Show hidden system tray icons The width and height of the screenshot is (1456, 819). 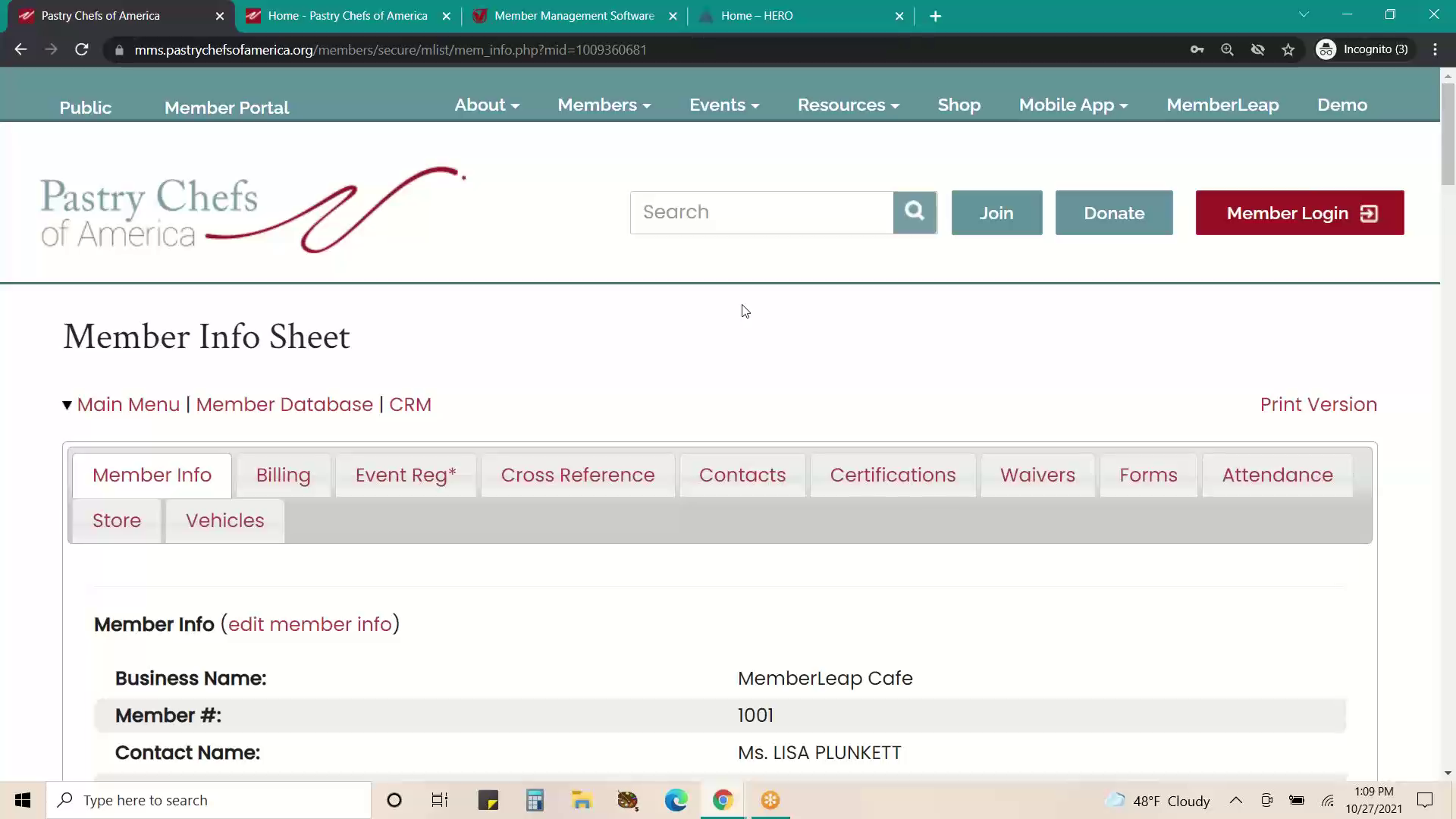point(1235,800)
